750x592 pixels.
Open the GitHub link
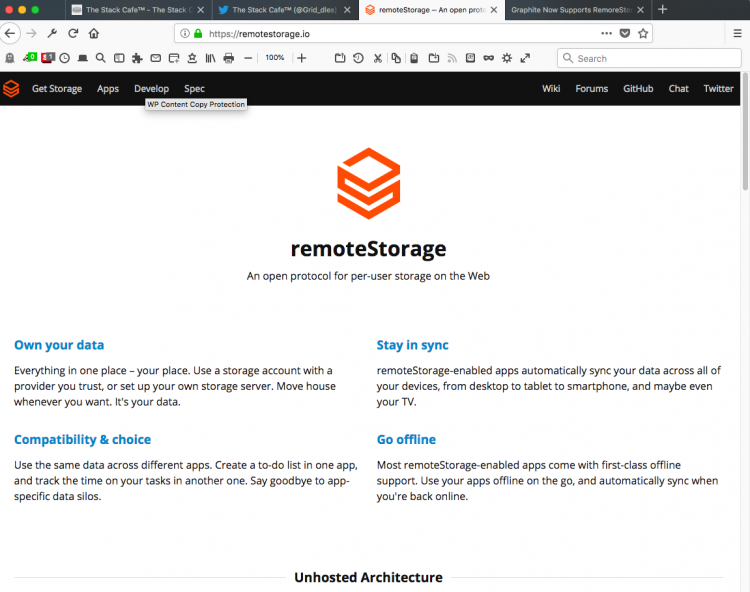click(638, 88)
